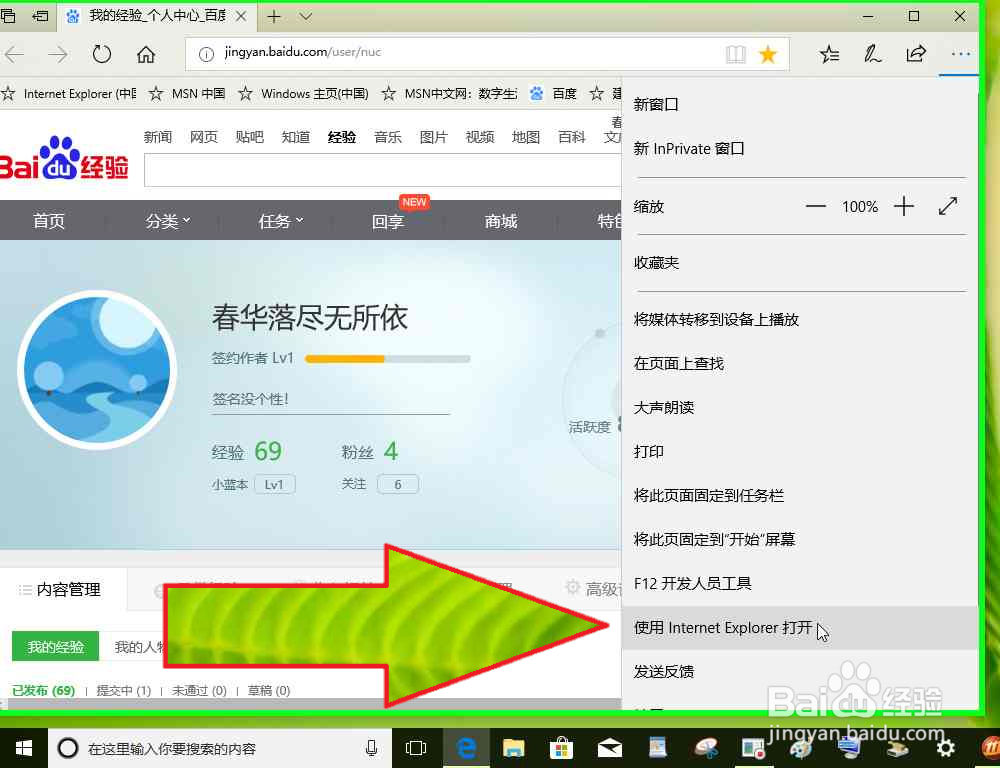Increase zoom with the plus control
This screenshot has width=1000, height=768.
click(903, 206)
